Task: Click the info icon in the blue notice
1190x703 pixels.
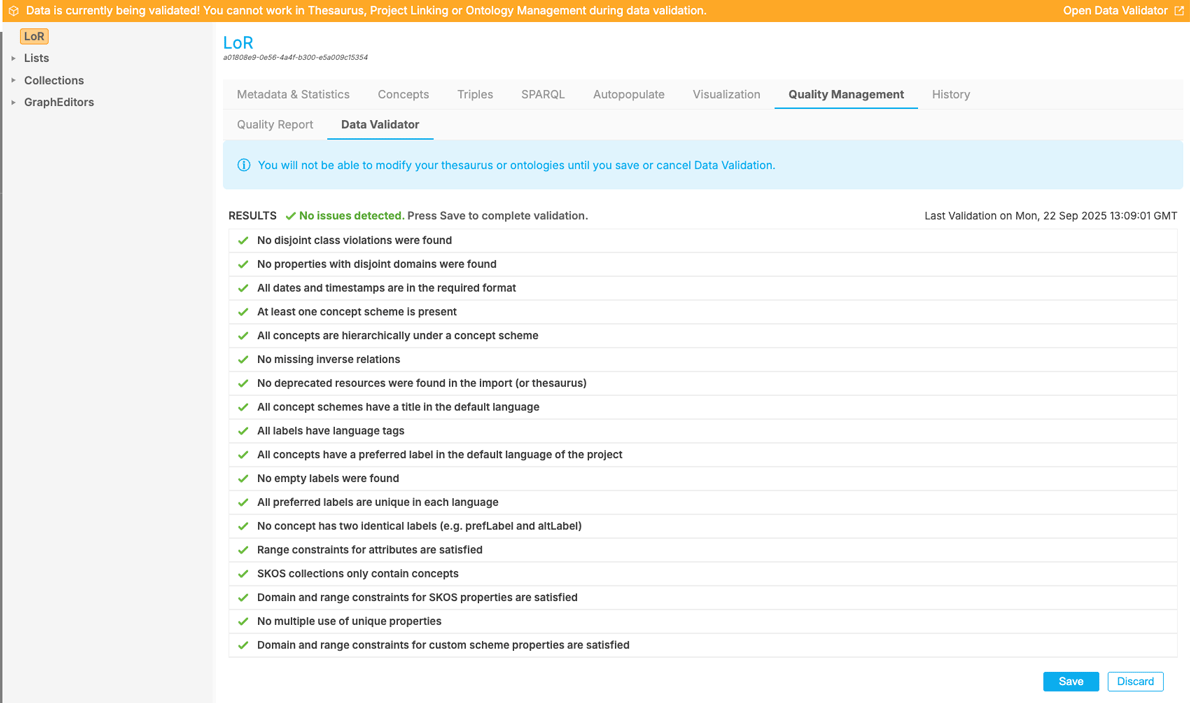Action: tap(244, 164)
